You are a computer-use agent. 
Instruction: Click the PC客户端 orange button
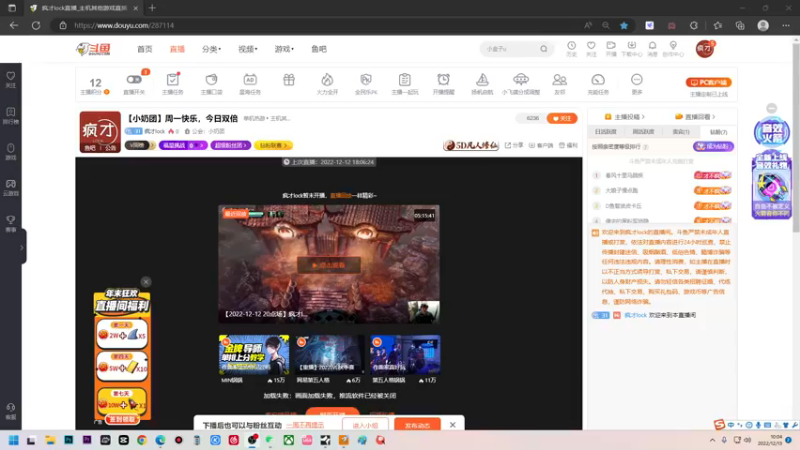[708, 82]
